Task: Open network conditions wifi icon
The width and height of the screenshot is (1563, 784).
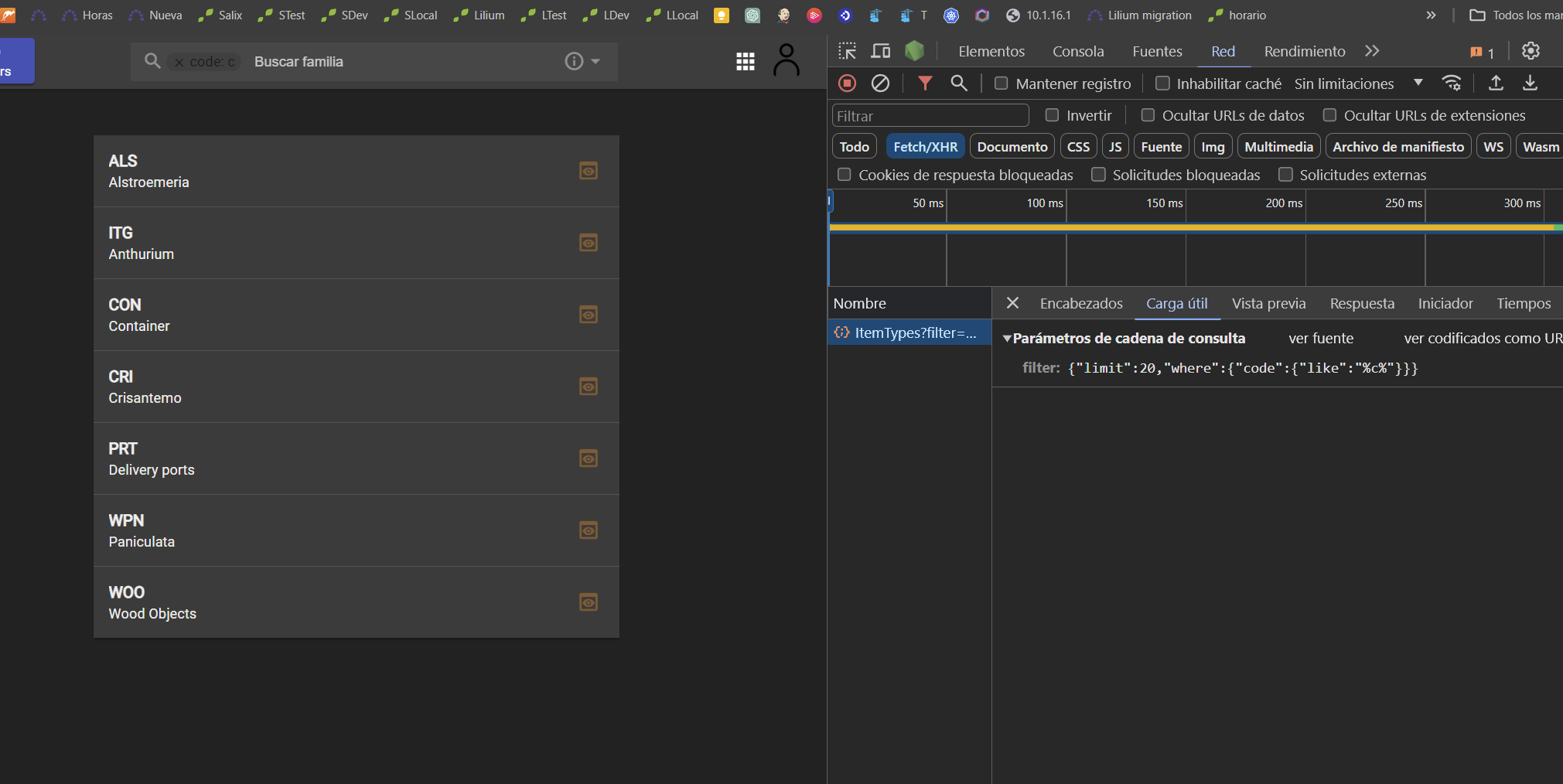Action: click(1452, 83)
